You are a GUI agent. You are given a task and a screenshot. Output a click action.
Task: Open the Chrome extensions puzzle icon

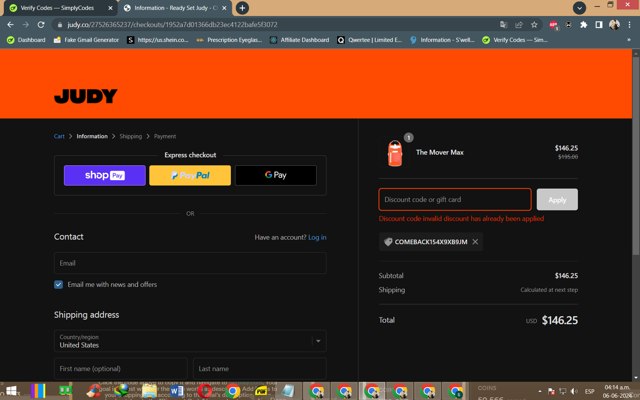[584, 25]
